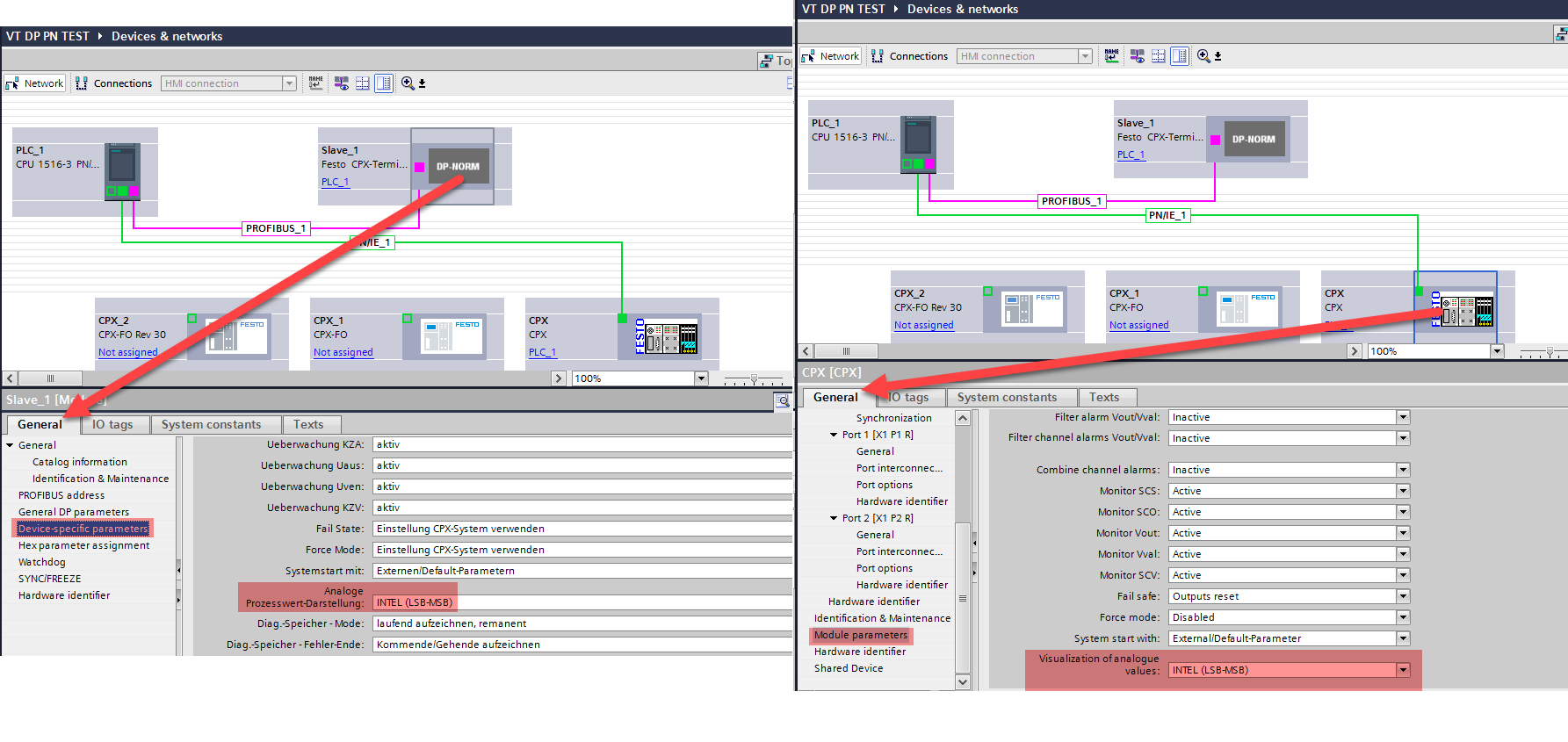Image resolution: width=1568 pixels, height=742 pixels.
Task: Click the zoom magnifier icon in left window toolbar
Action: pyautogui.click(x=408, y=83)
